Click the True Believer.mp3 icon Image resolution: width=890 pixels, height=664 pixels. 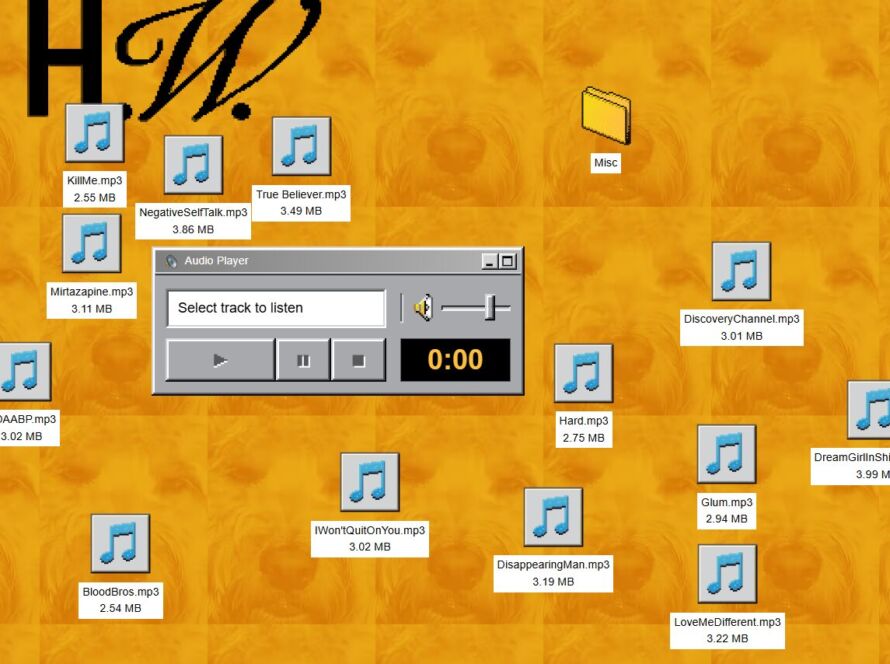[x=301, y=146]
